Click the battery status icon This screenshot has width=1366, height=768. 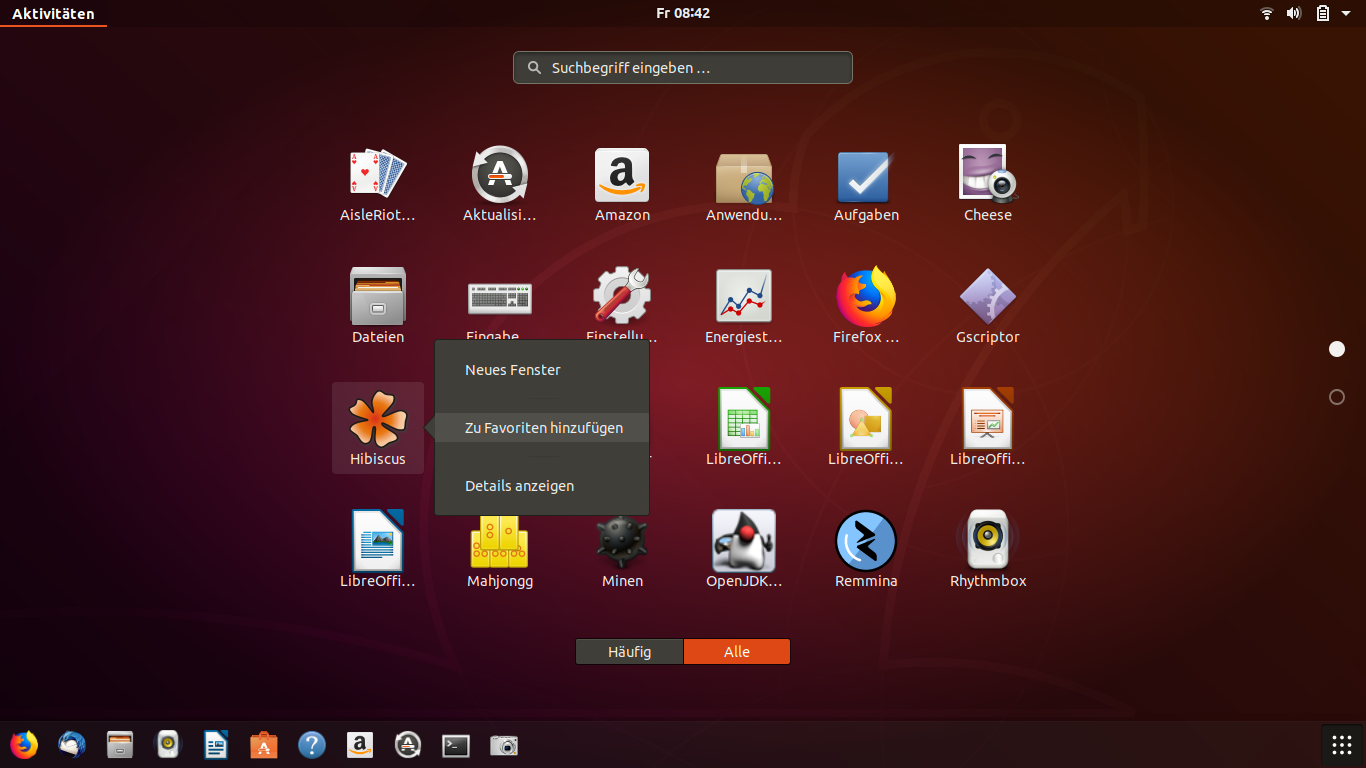[x=1323, y=13]
